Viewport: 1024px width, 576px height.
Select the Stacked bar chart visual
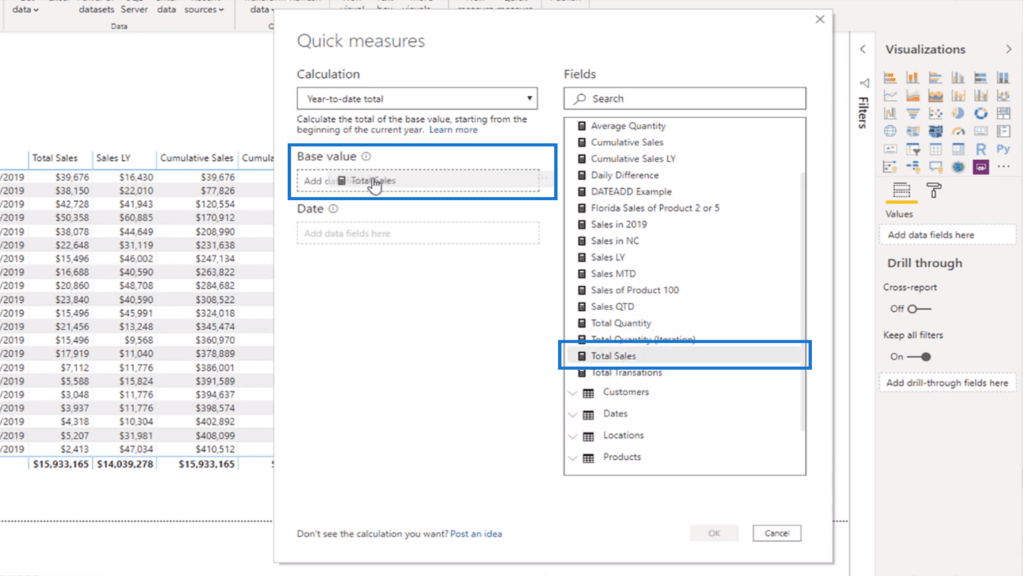(890, 78)
